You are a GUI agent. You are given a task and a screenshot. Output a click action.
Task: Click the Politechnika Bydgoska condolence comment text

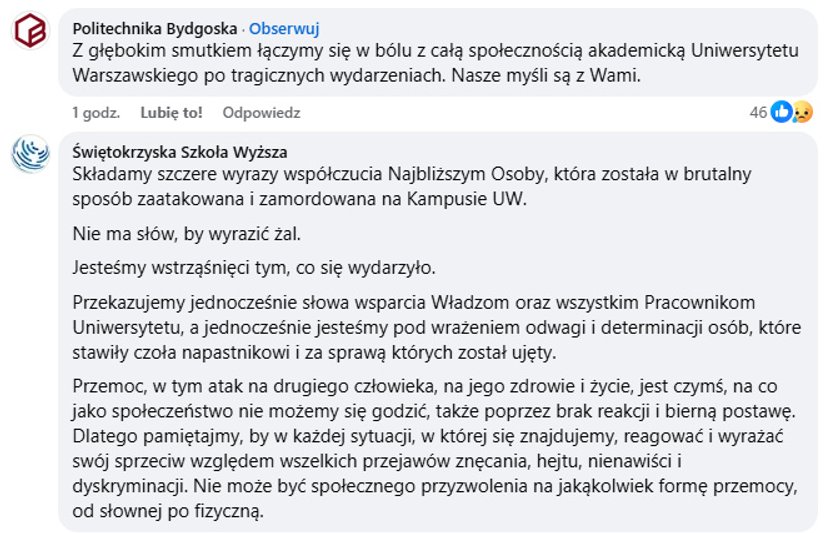coord(436,63)
